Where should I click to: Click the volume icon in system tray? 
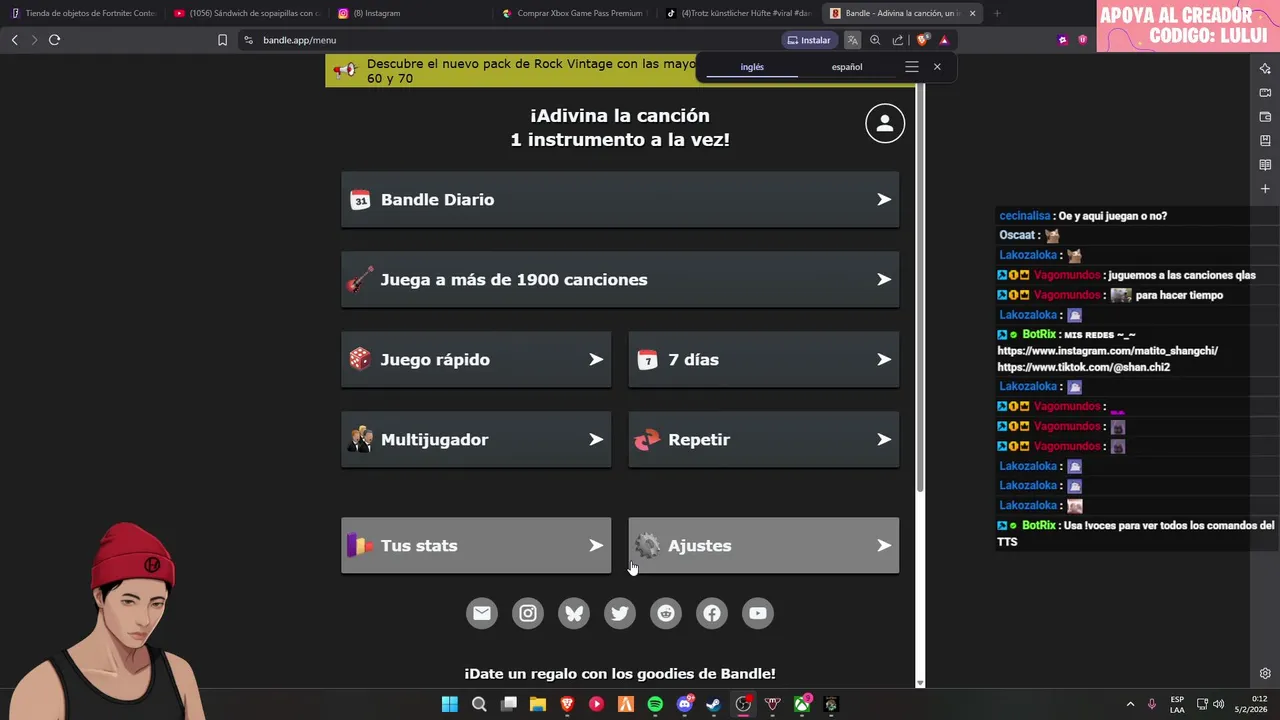(1218, 704)
